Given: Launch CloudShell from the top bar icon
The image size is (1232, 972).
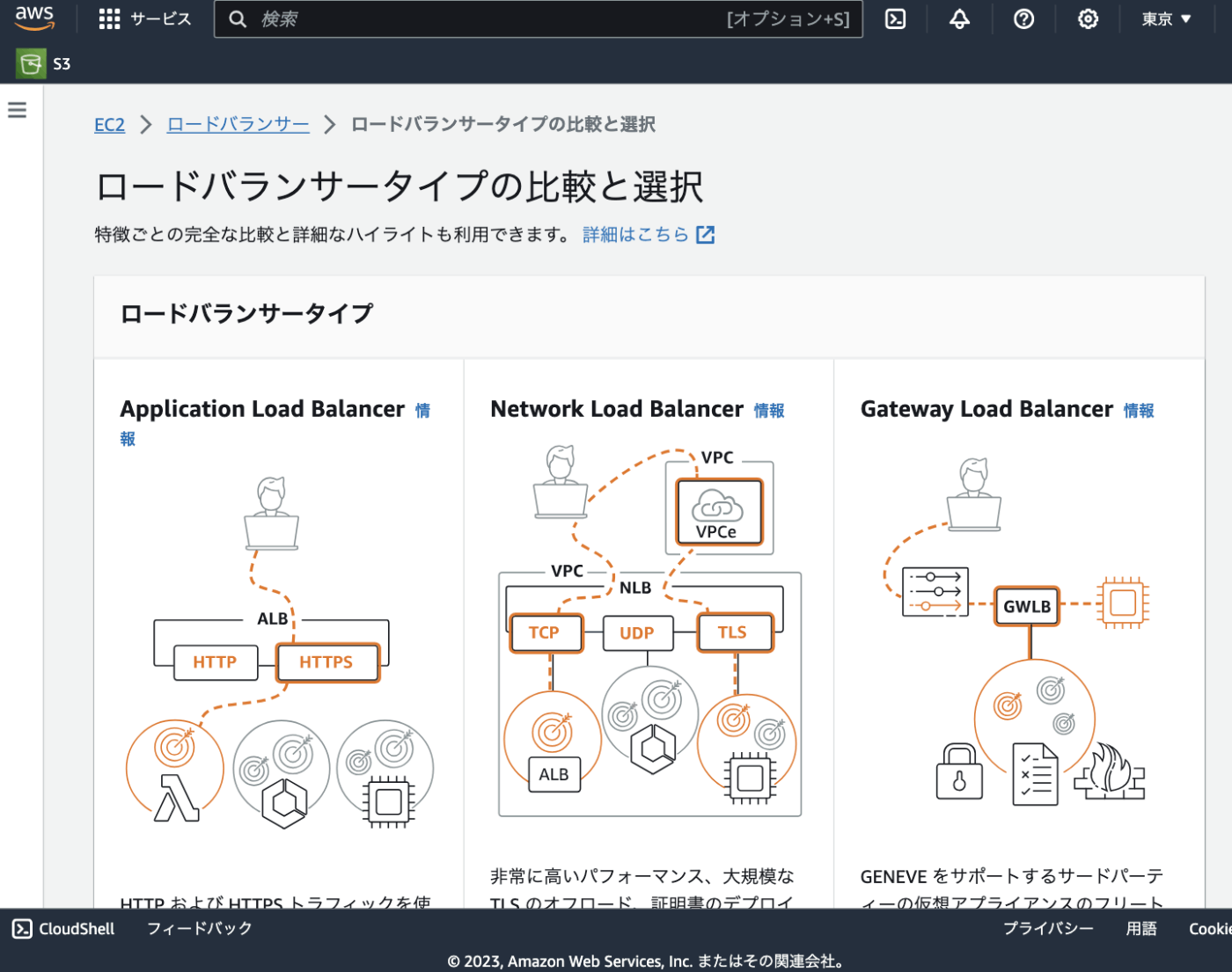Looking at the screenshot, I should pos(895,18).
